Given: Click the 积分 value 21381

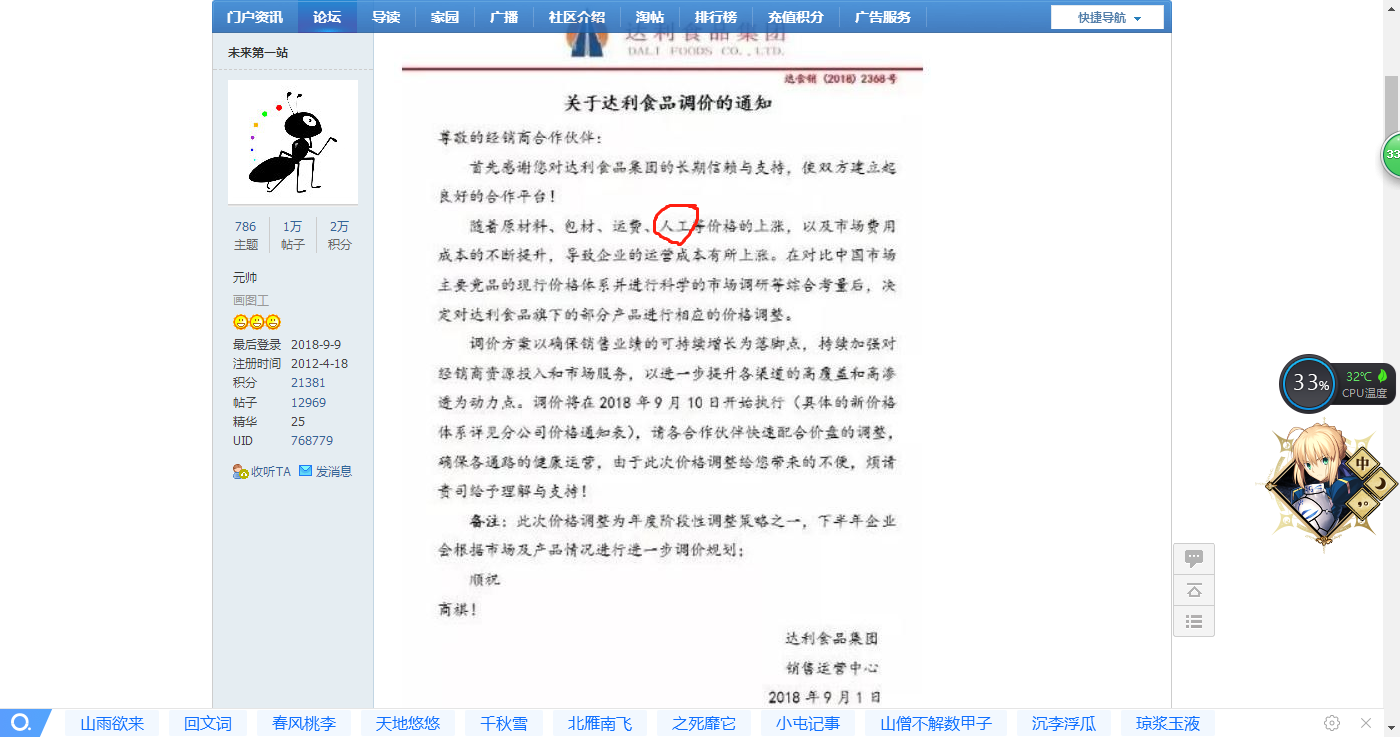Looking at the screenshot, I should [x=308, y=383].
